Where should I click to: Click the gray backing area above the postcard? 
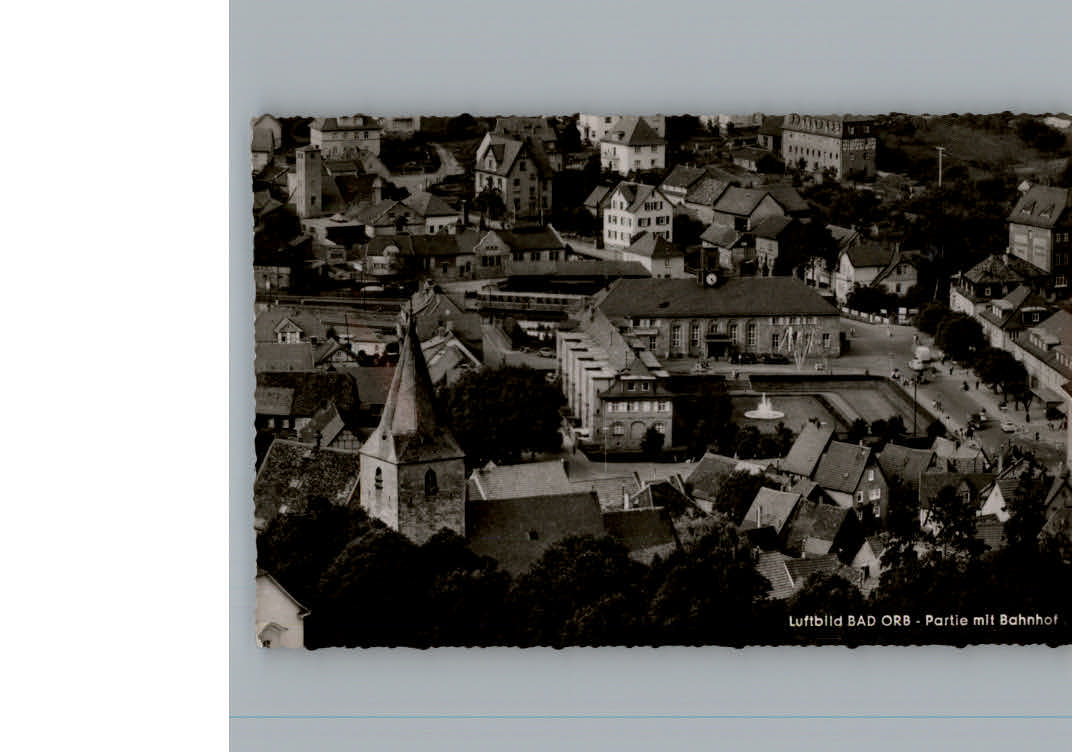tap(650, 55)
